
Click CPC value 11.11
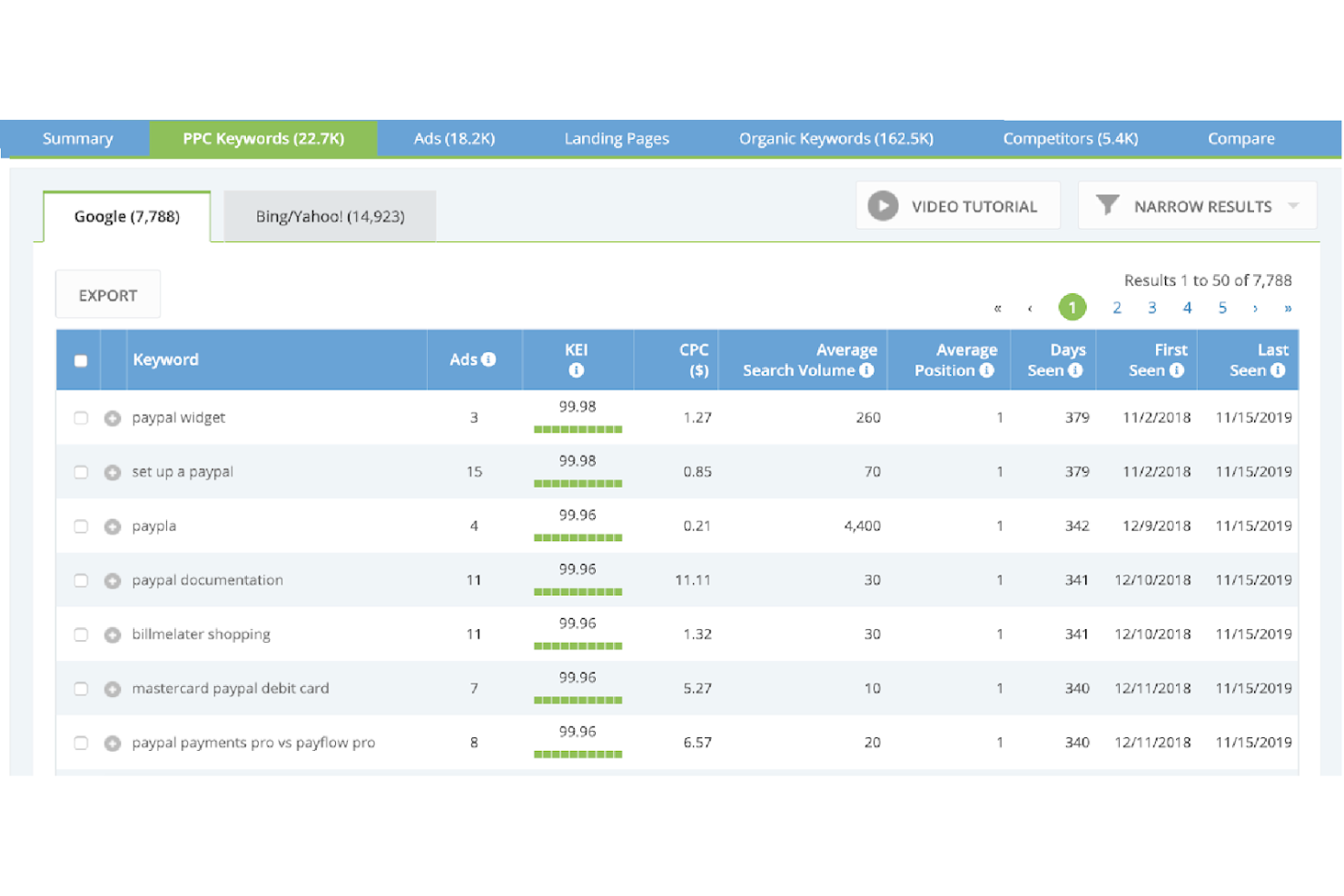693,580
